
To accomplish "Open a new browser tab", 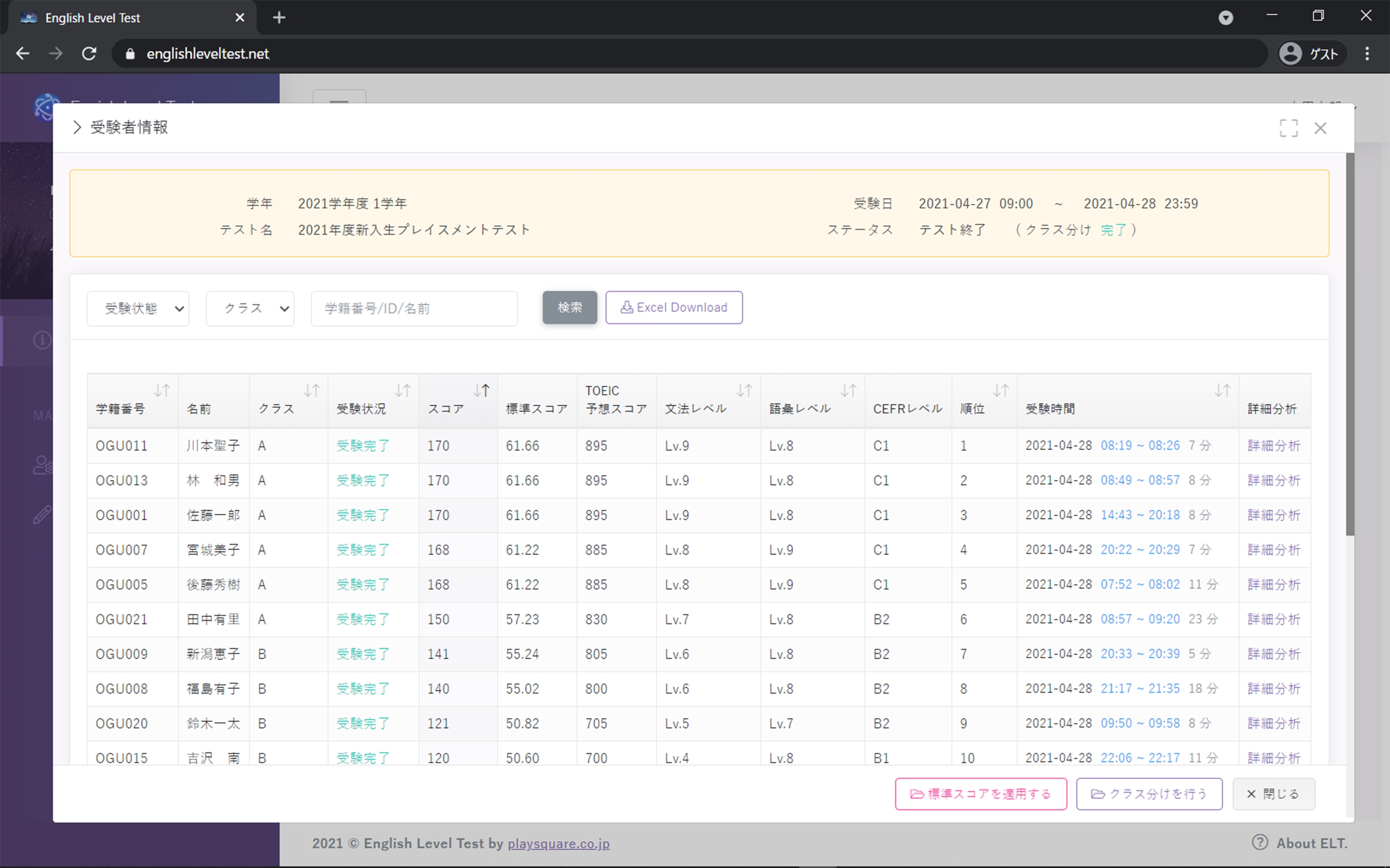I will pyautogui.click(x=279, y=18).
